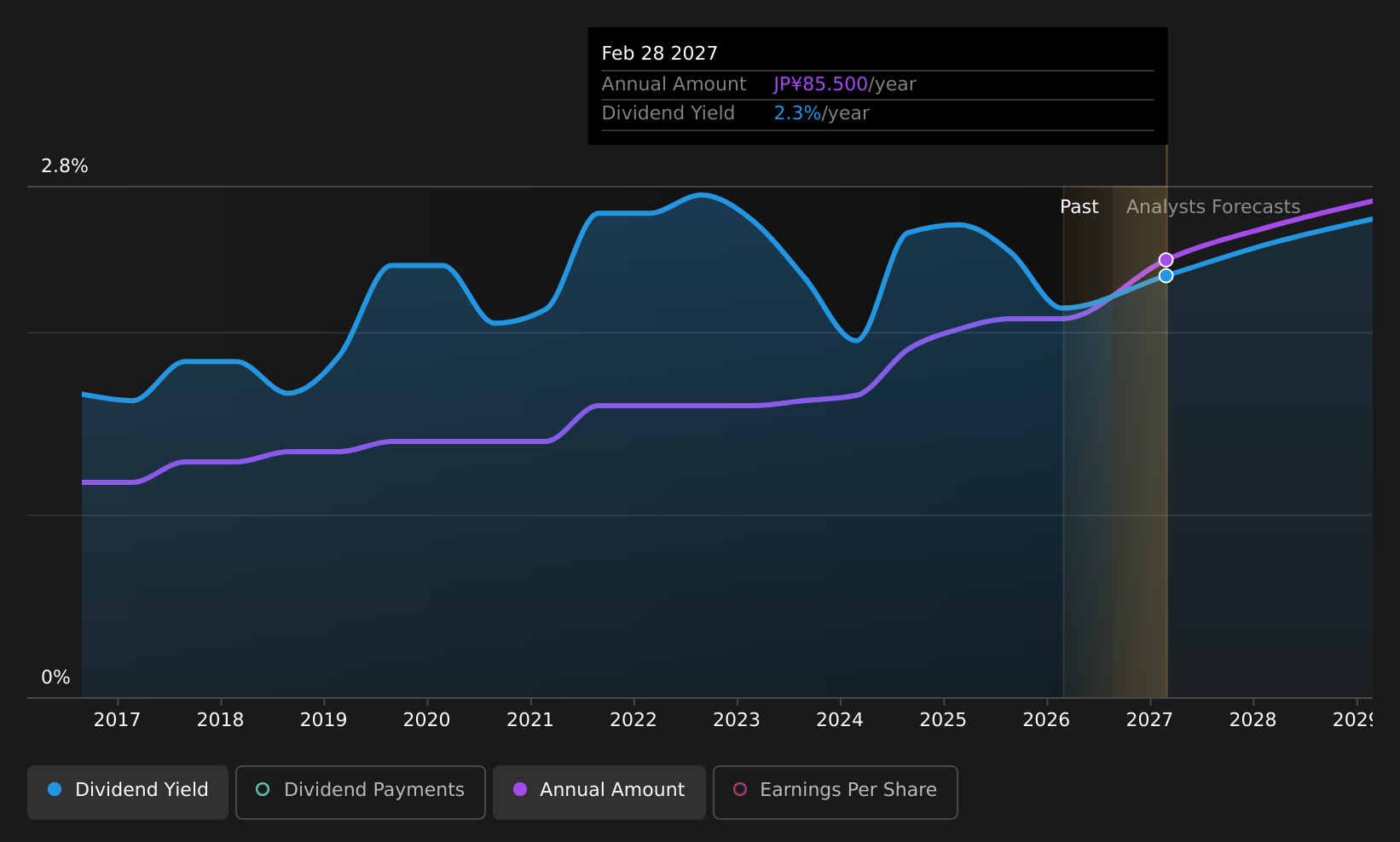Click the 2019 x-axis label
The image size is (1400, 842).
click(x=323, y=720)
